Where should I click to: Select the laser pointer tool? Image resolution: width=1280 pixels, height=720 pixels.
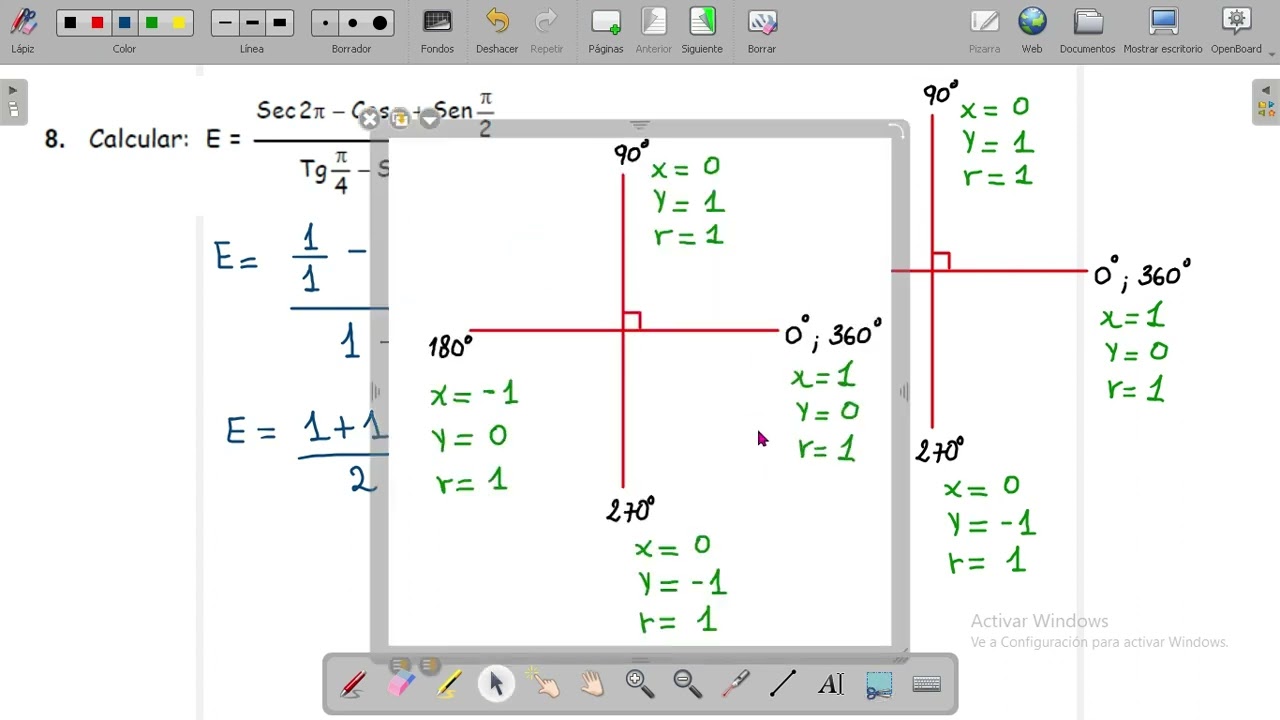tap(735, 684)
